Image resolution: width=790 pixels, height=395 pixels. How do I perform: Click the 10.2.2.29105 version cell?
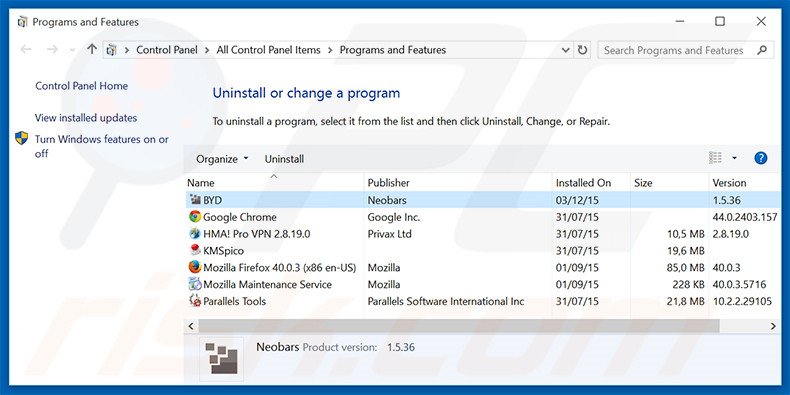tap(742, 301)
